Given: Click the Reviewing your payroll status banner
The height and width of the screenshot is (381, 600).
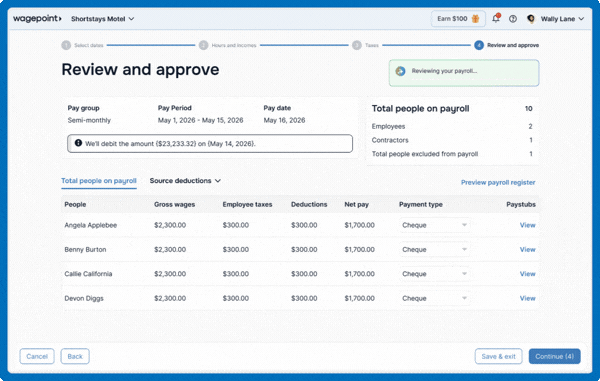Looking at the screenshot, I should [464, 73].
